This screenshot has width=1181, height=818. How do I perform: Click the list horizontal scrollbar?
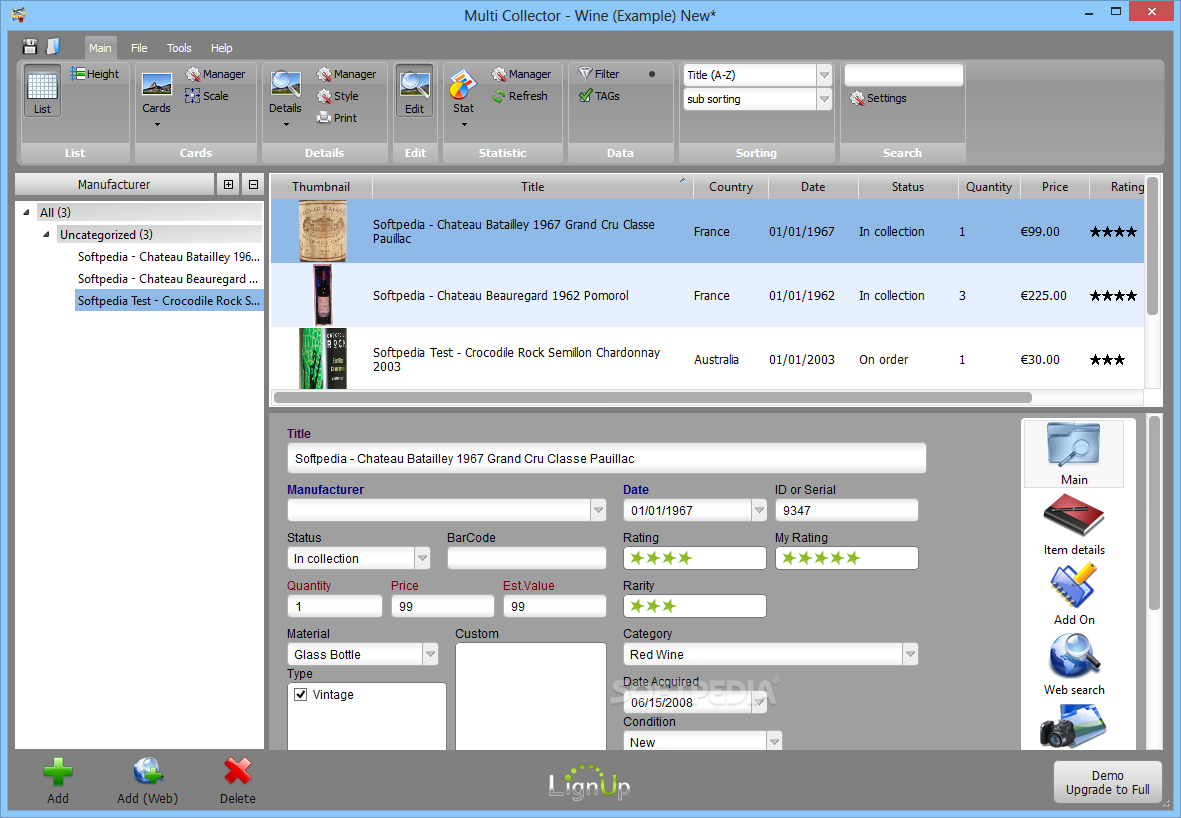(652, 397)
